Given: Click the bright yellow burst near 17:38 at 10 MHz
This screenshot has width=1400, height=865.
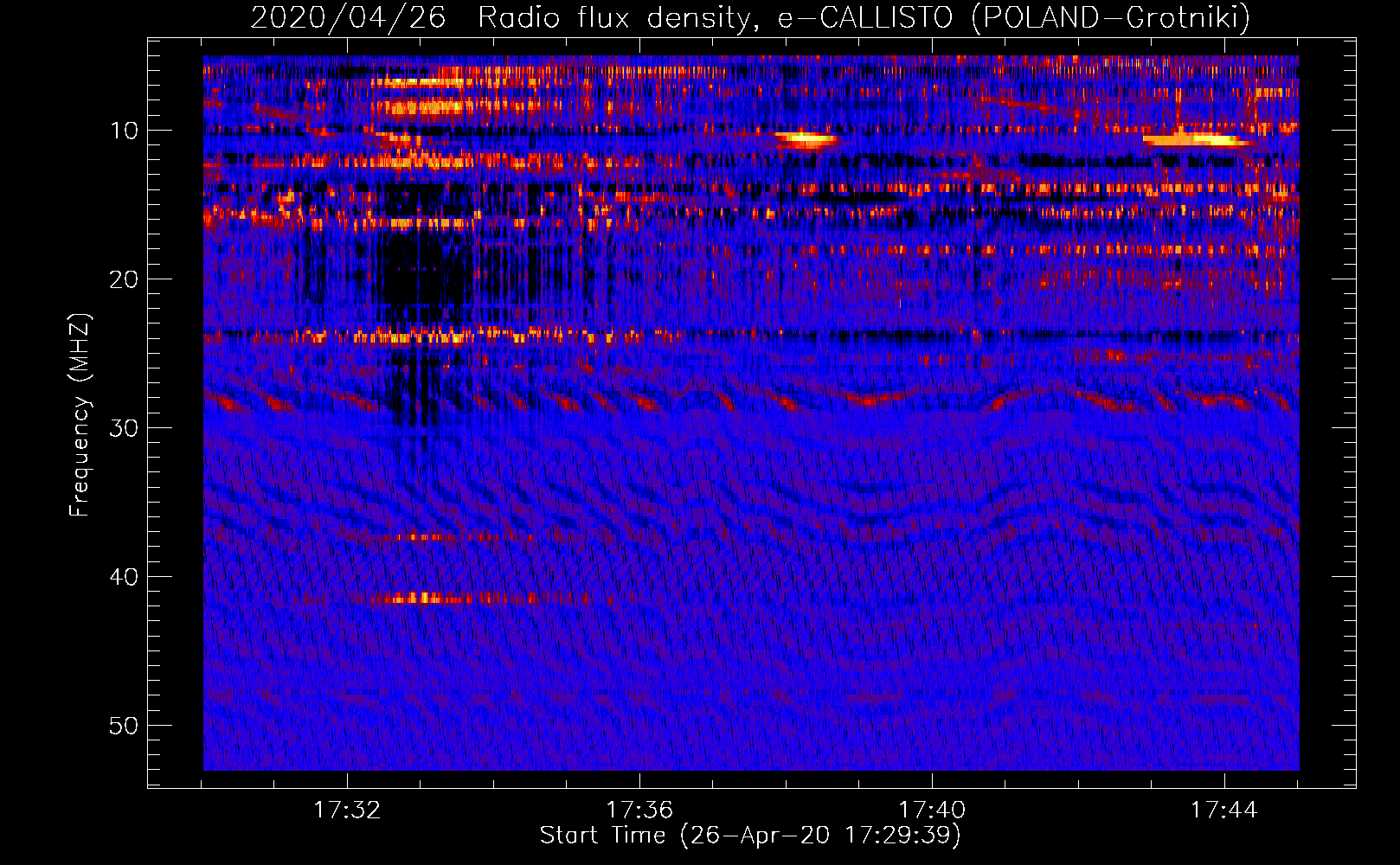Looking at the screenshot, I should pyautogui.click(x=806, y=139).
